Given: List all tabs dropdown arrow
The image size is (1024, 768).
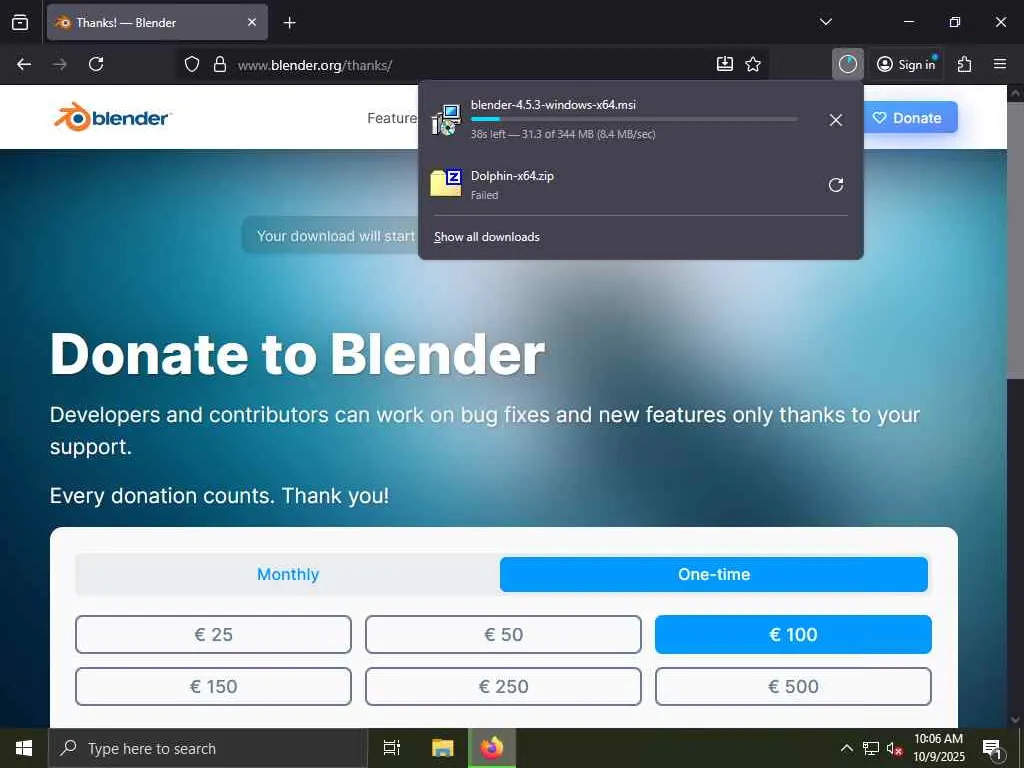Looking at the screenshot, I should [x=825, y=22].
